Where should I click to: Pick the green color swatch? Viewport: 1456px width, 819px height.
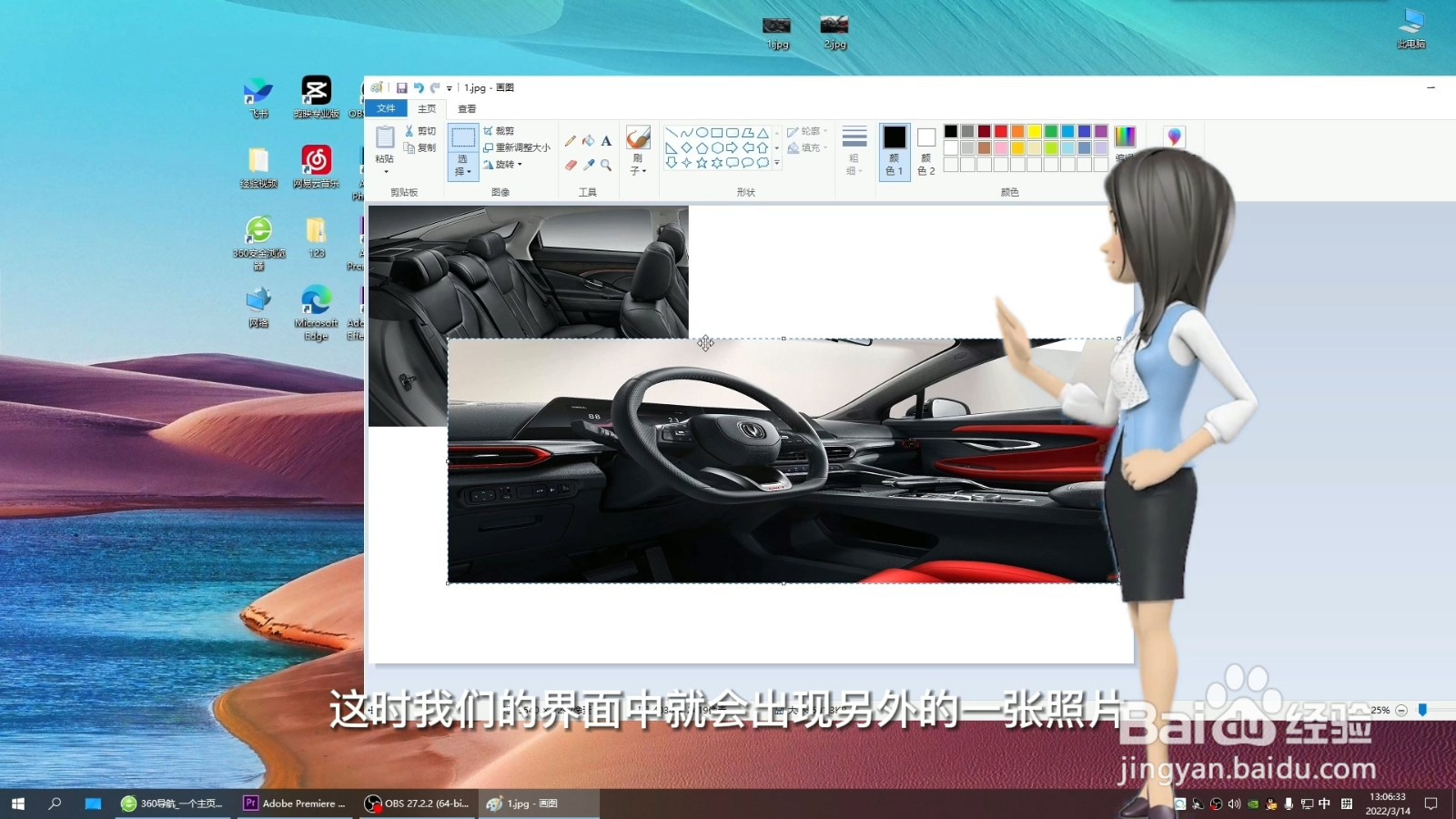(x=1051, y=131)
